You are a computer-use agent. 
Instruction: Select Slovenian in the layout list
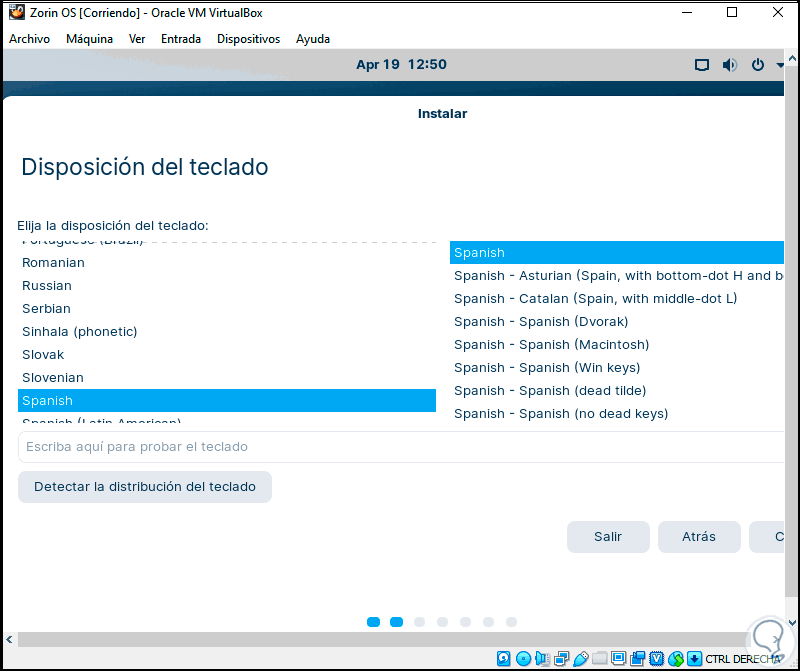(x=227, y=377)
